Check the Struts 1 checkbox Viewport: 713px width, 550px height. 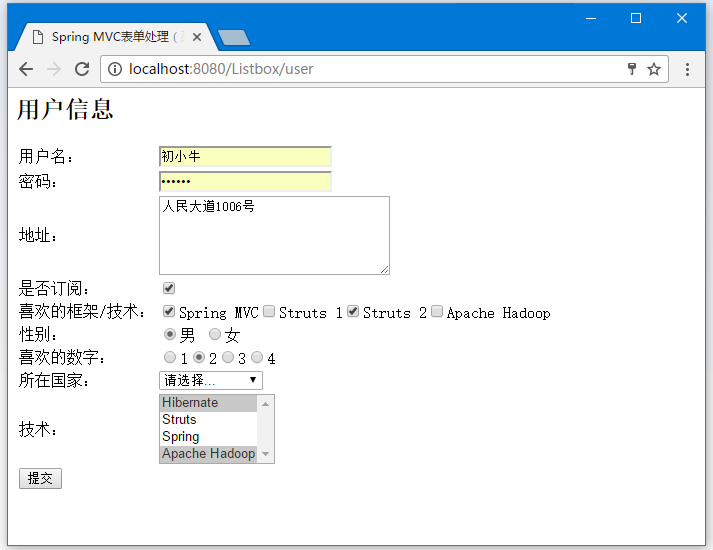(269, 312)
